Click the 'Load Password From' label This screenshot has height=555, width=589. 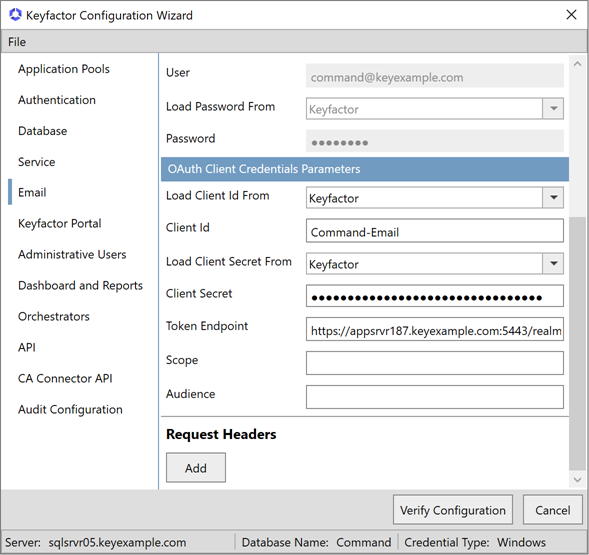click(220, 107)
